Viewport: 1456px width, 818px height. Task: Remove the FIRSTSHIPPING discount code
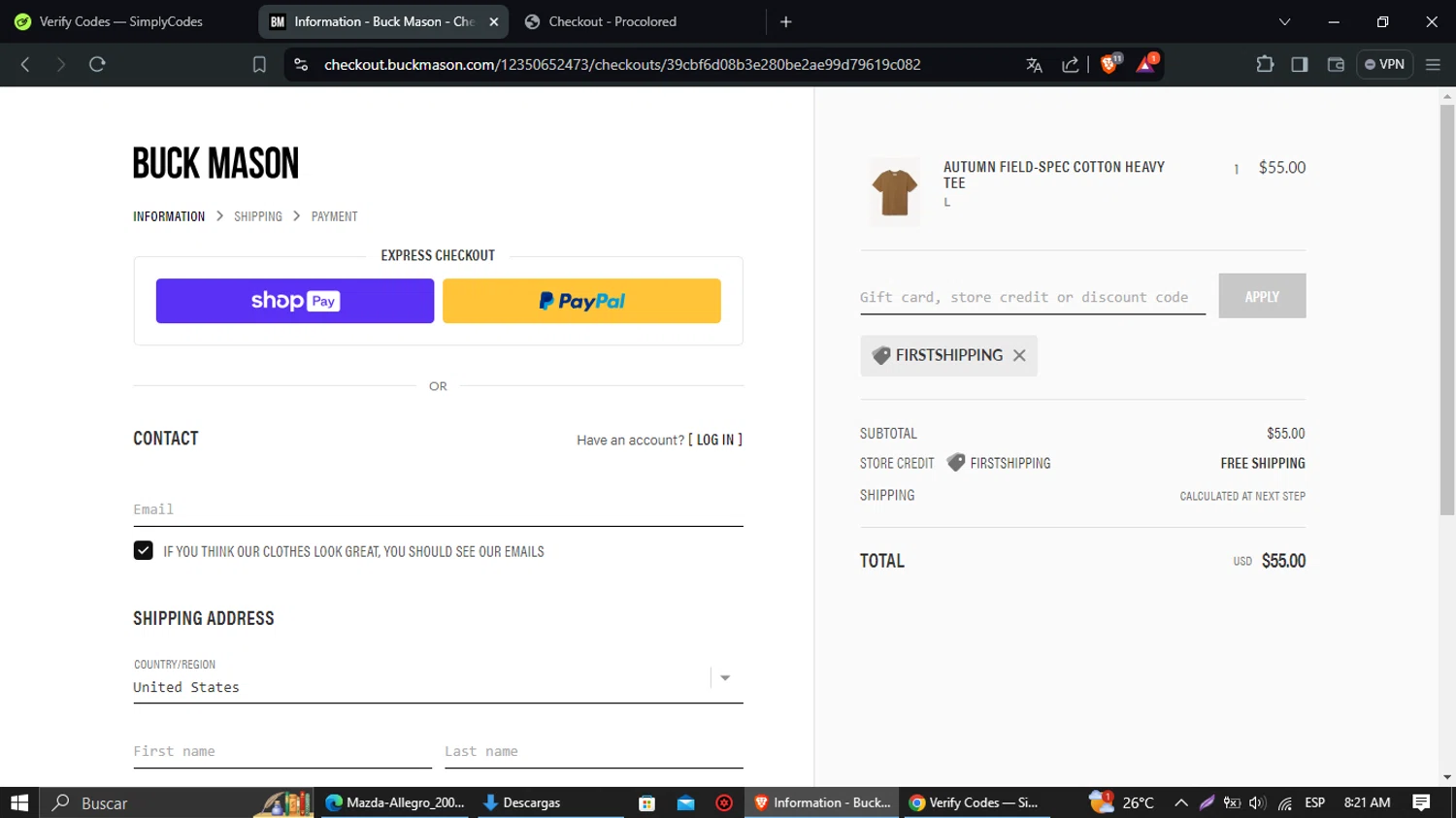pyautogui.click(x=1019, y=355)
